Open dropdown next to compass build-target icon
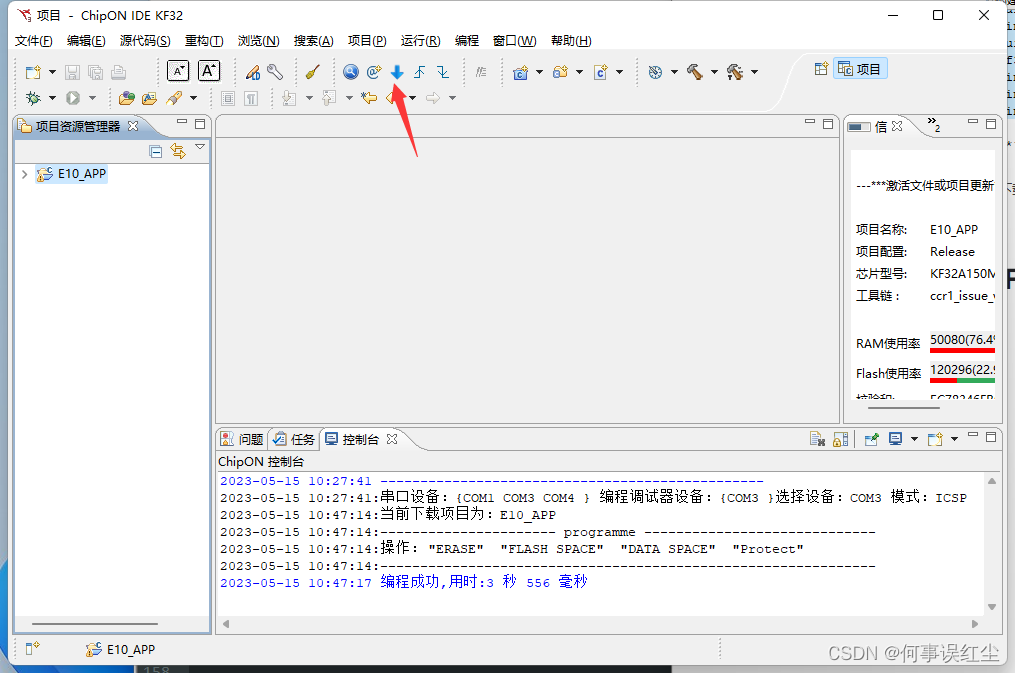Image resolution: width=1015 pixels, height=673 pixels. [x=674, y=72]
